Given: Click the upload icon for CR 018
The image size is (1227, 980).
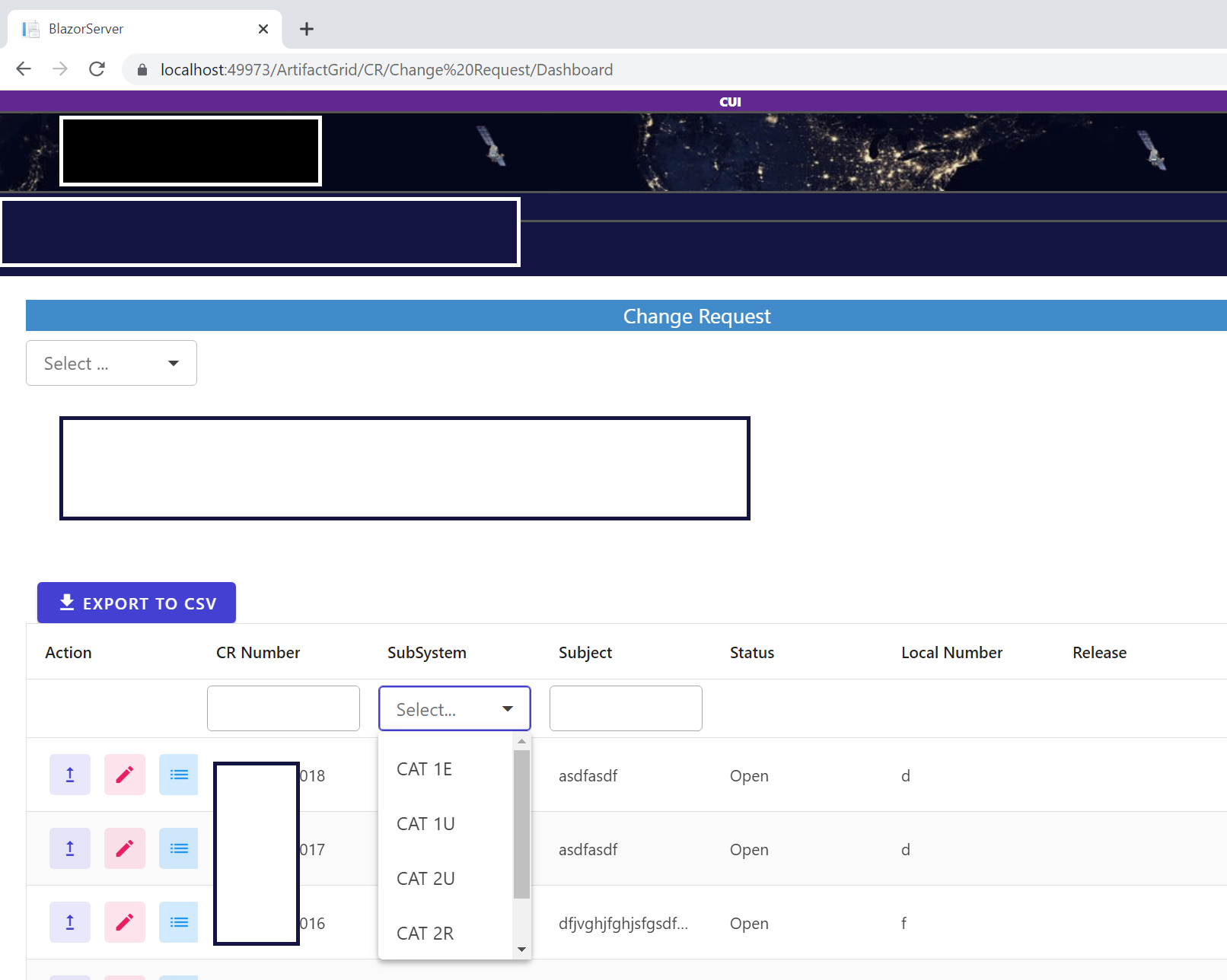Looking at the screenshot, I should 69,774.
